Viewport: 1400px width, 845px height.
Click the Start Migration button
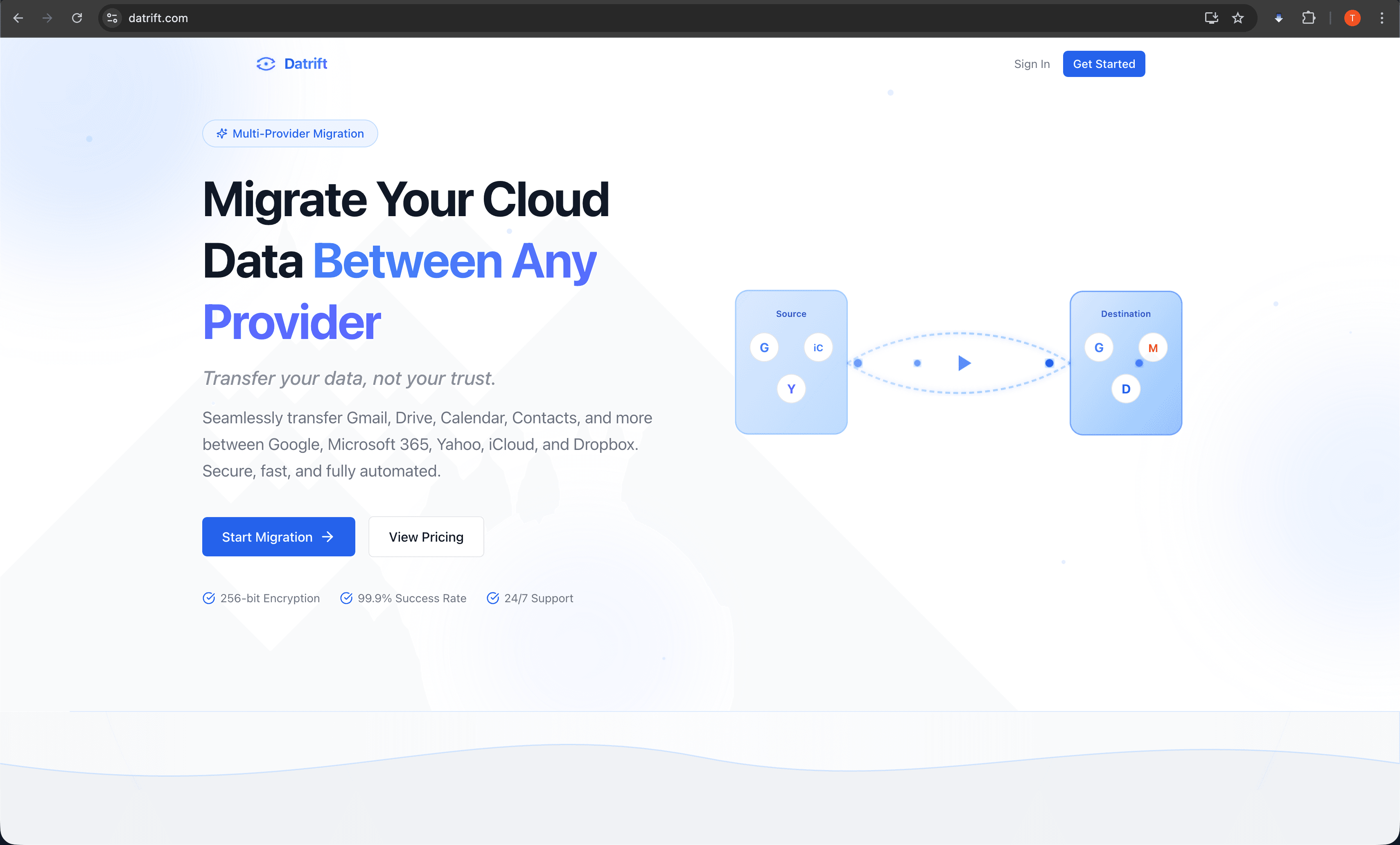coord(278,536)
